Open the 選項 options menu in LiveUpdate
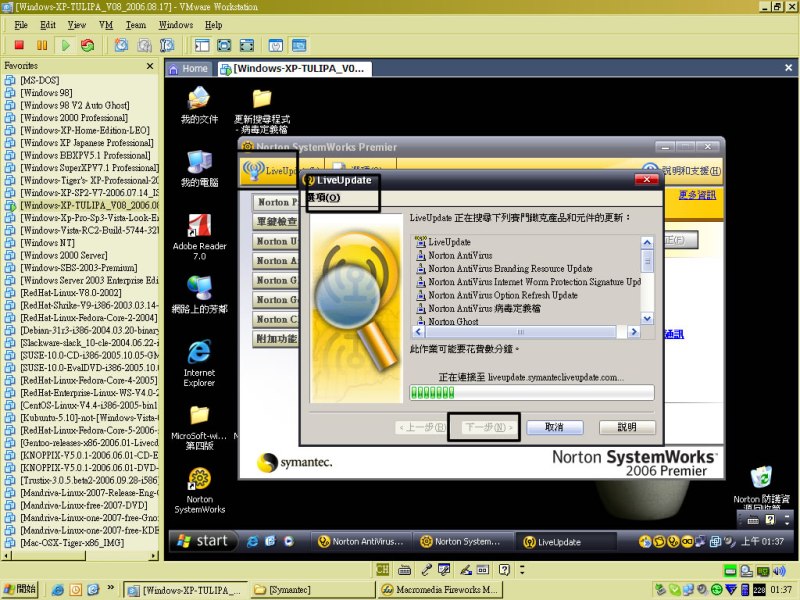Image resolution: width=800 pixels, height=600 pixels. coord(324,198)
